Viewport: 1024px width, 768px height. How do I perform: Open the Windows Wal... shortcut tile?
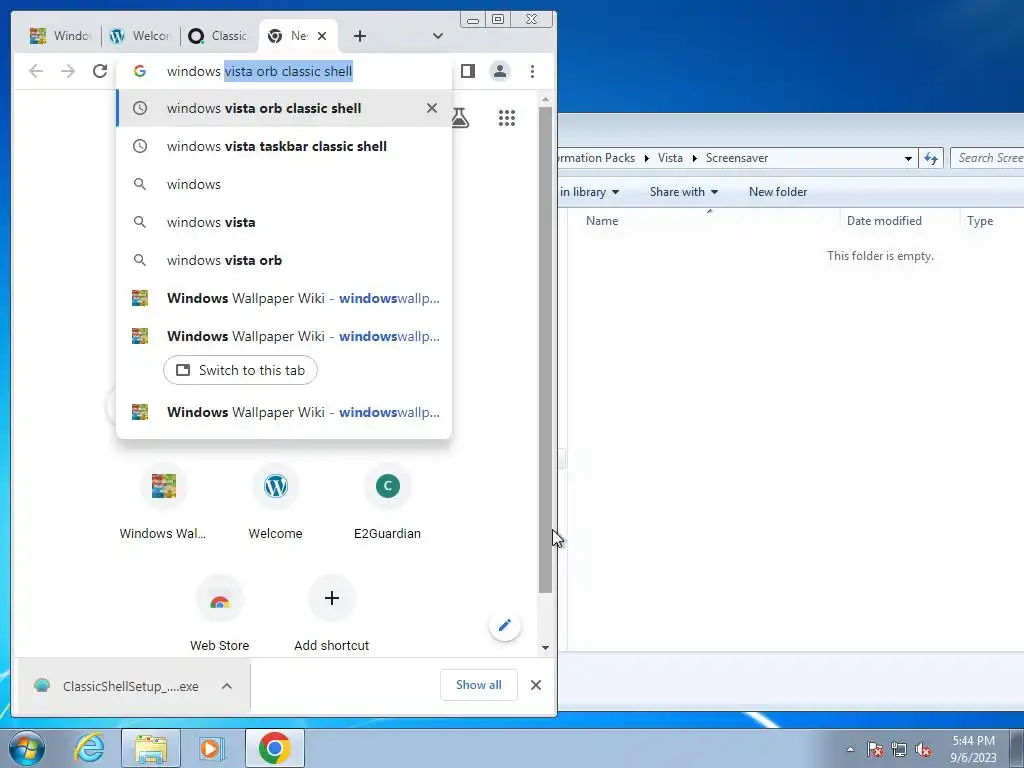(x=163, y=502)
